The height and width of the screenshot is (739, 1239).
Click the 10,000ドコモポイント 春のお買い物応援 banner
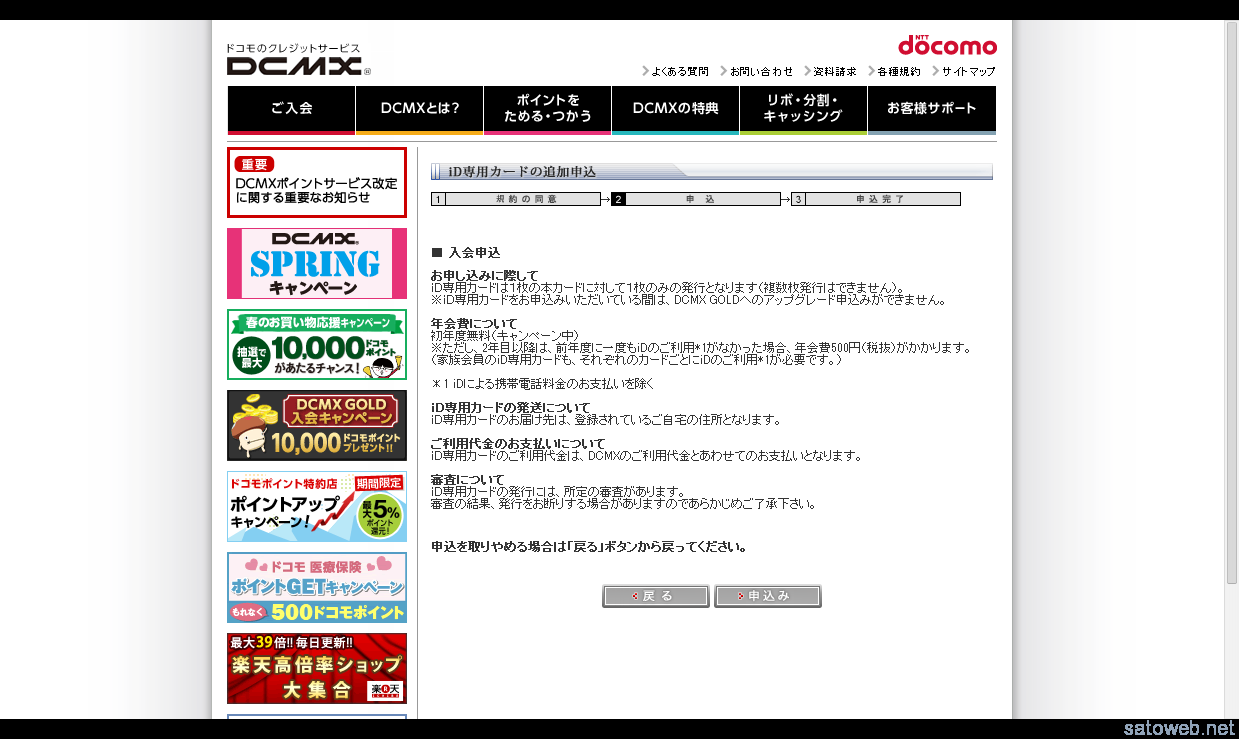(x=316, y=344)
